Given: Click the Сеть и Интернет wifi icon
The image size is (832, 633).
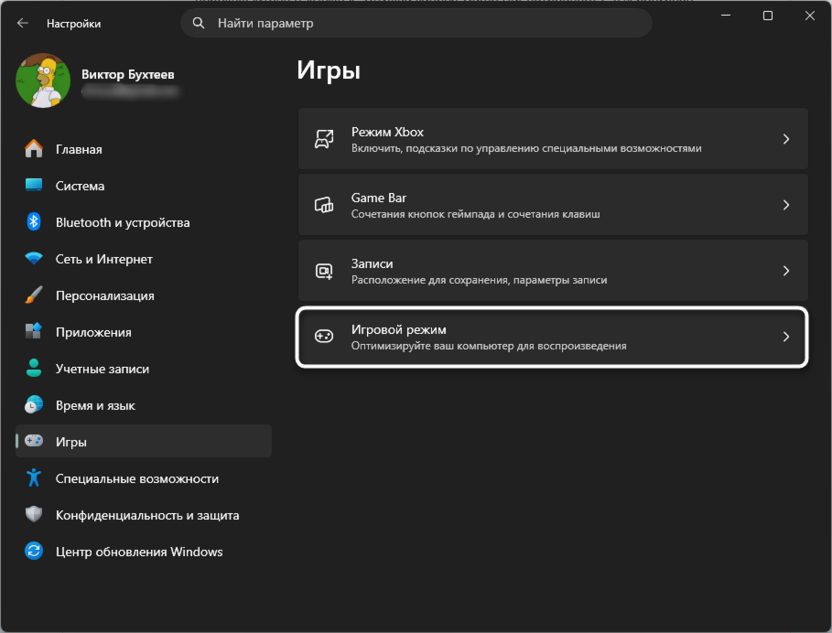Looking at the screenshot, I should coord(33,258).
